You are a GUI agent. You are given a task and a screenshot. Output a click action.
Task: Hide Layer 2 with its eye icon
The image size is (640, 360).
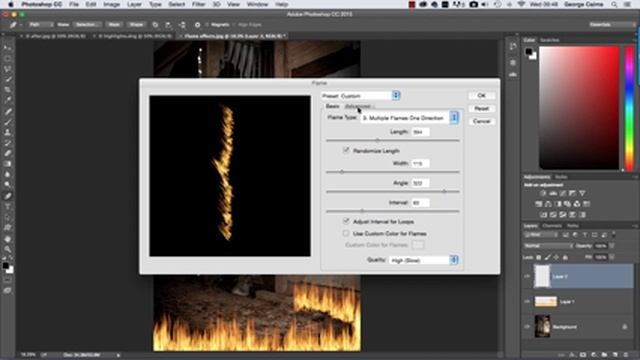(x=527, y=276)
